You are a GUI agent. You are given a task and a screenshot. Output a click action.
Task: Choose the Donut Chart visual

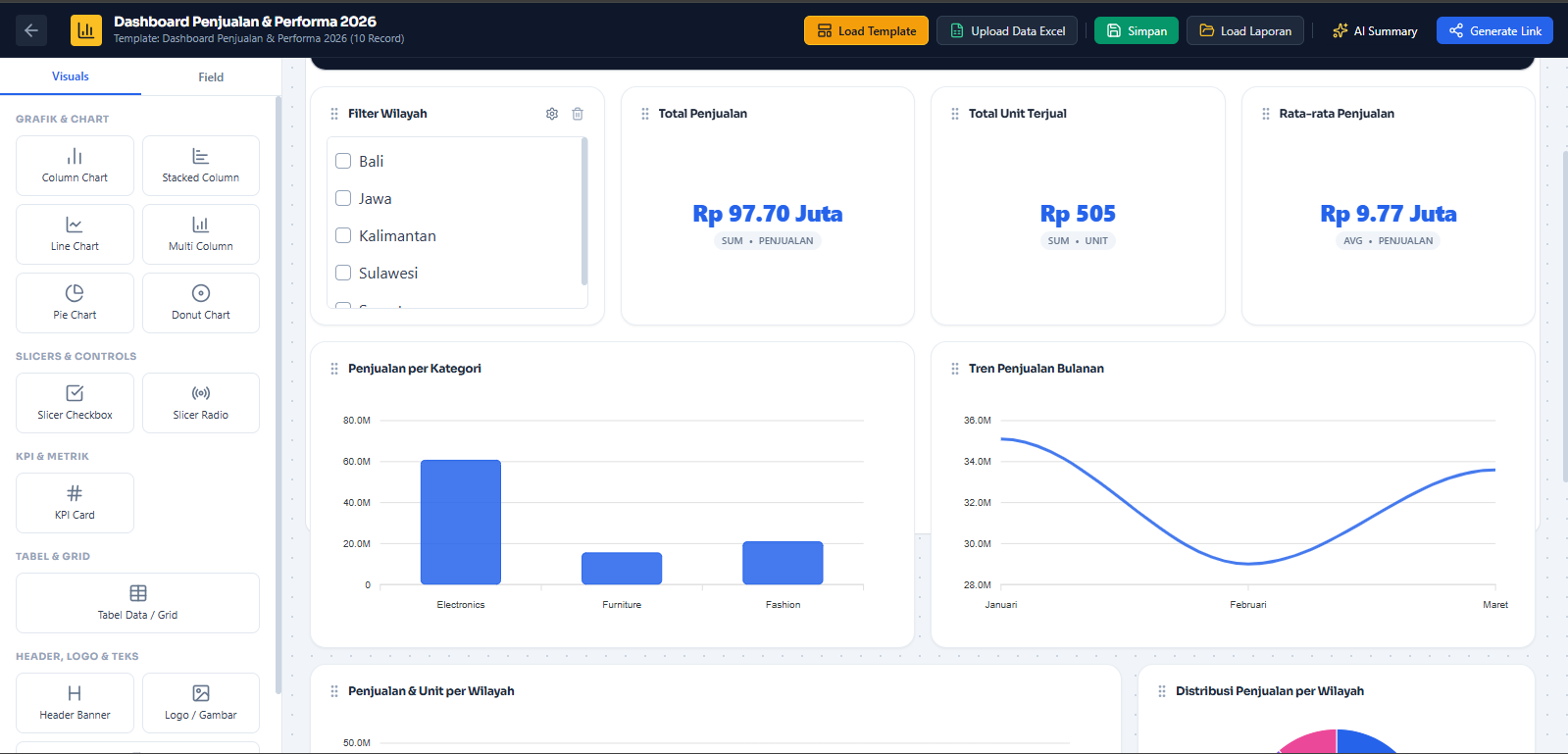click(x=201, y=303)
